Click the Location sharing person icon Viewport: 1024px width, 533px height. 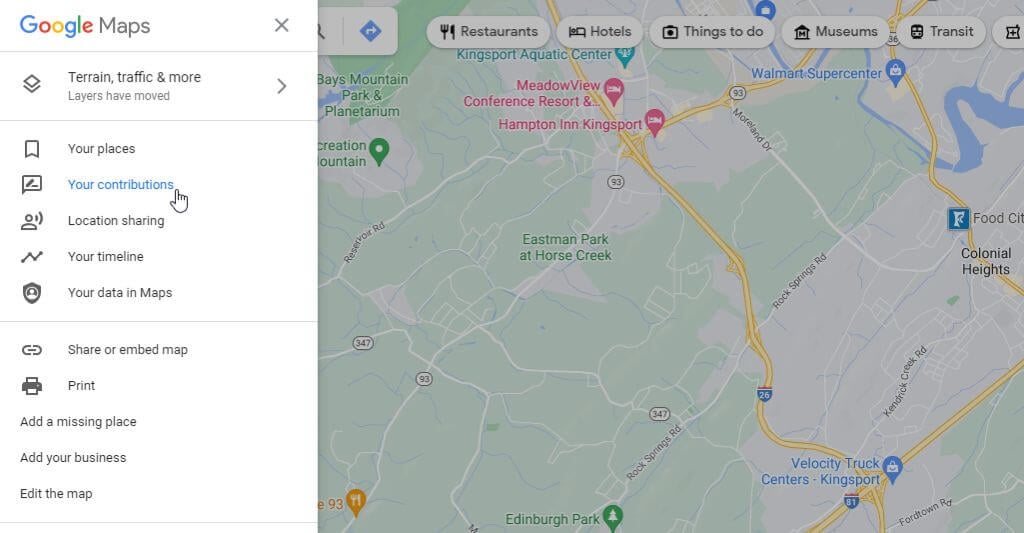(31, 221)
